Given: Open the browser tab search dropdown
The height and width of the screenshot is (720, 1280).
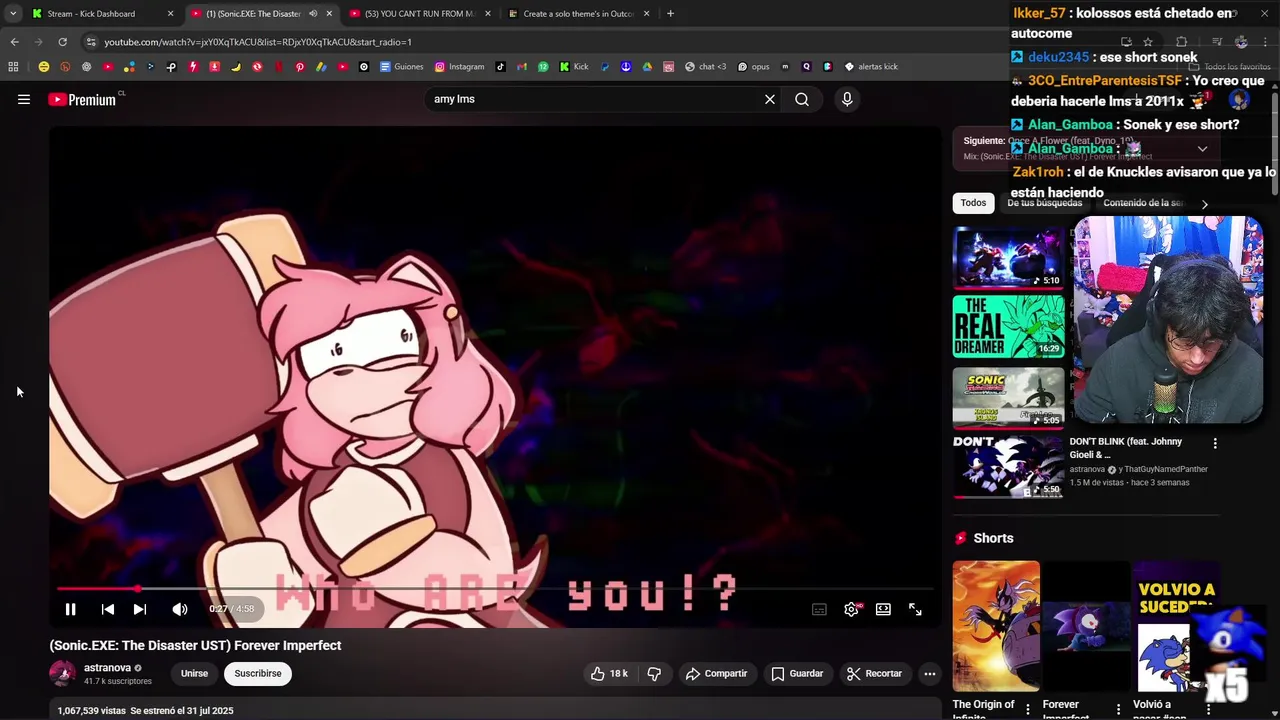Looking at the screenshot, I should coord(12,14).
